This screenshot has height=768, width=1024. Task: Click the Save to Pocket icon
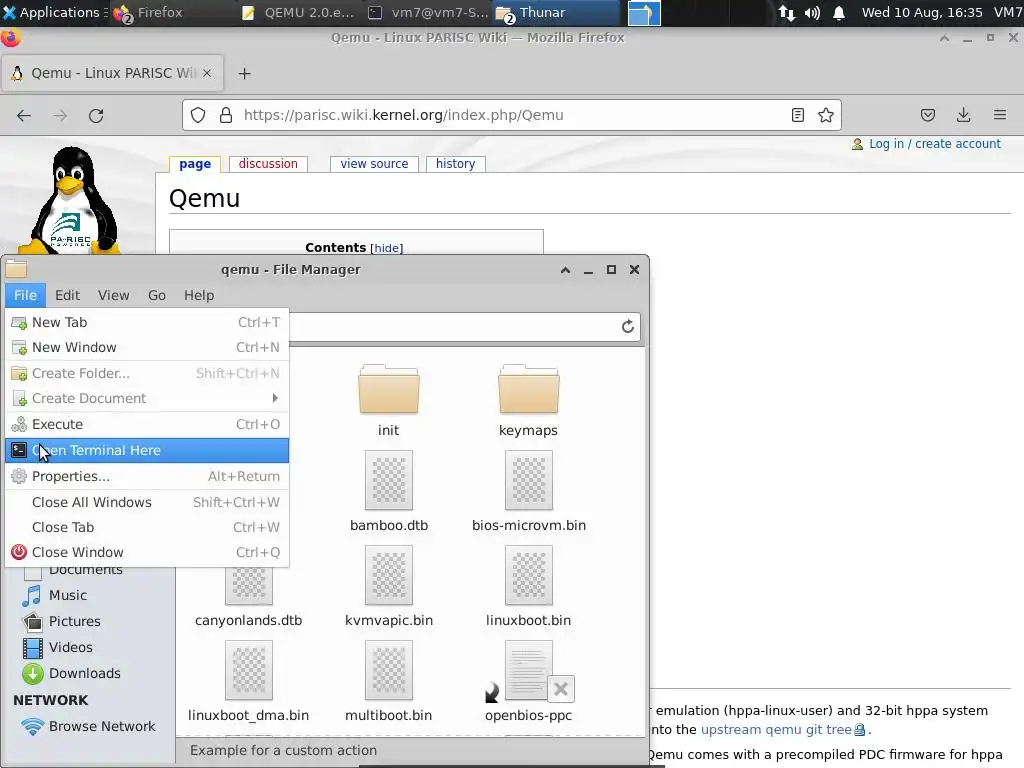pos(927,116)
